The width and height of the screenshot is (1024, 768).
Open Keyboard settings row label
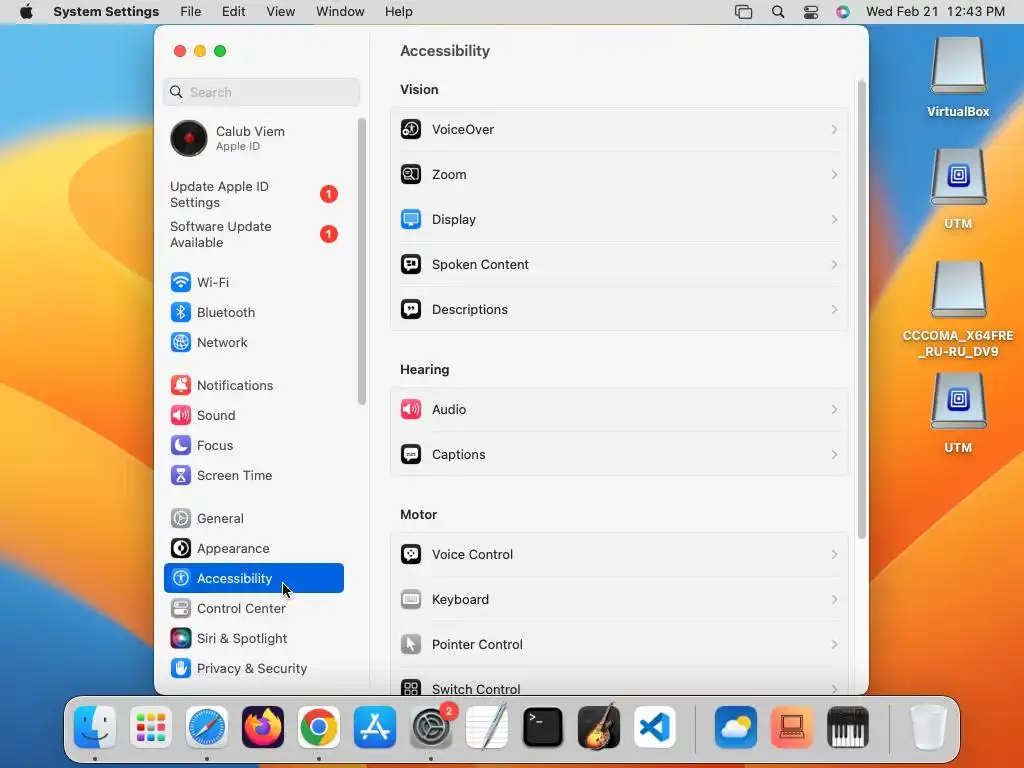(460, 600)
